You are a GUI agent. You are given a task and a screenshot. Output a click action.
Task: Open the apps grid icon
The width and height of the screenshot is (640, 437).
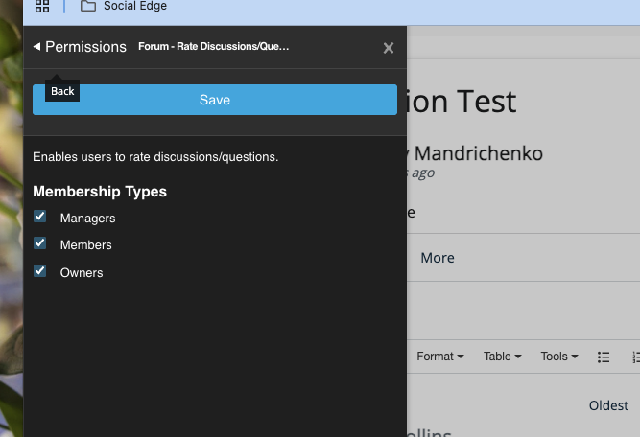(43, 6)
